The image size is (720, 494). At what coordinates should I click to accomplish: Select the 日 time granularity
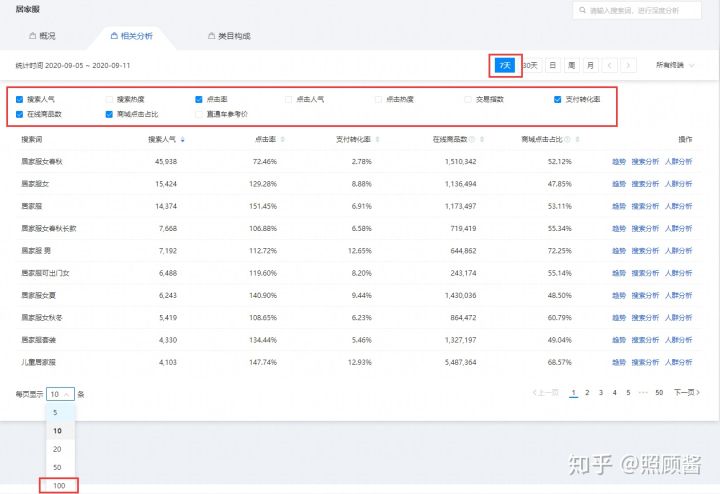553,66
